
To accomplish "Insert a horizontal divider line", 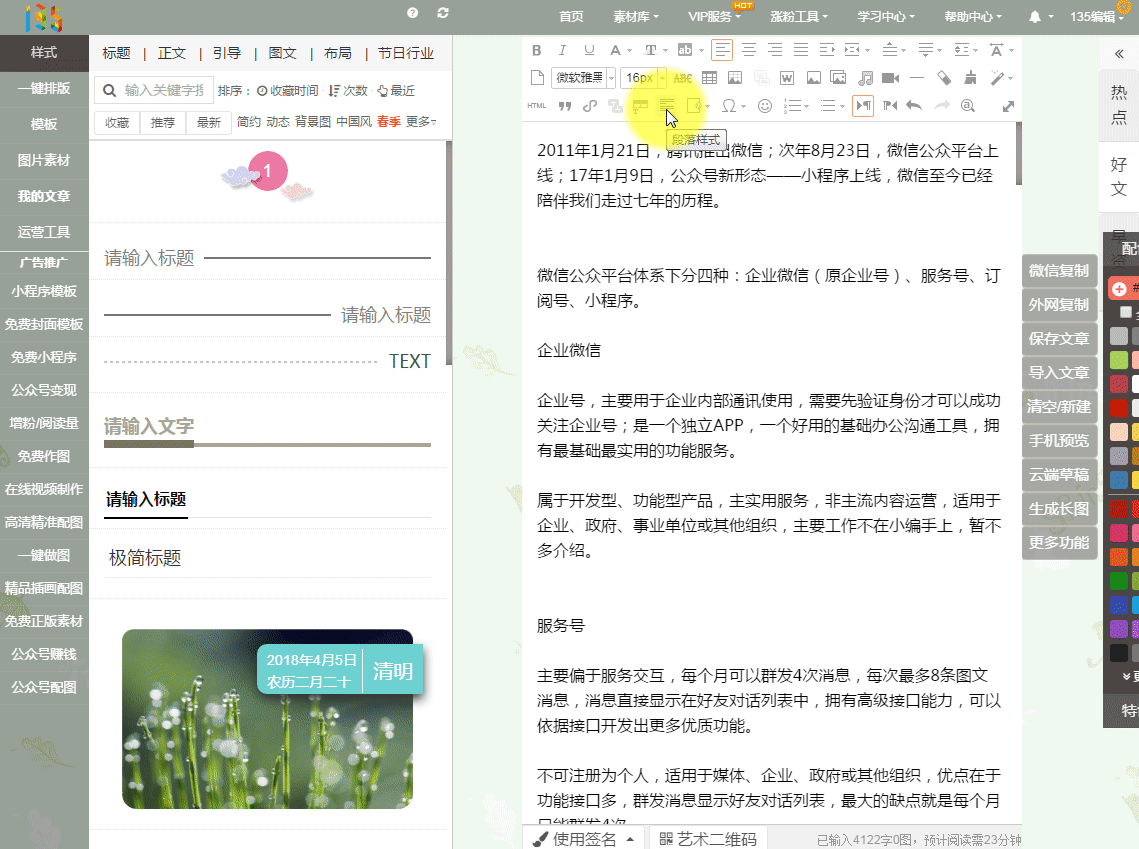I will tap(917, 78).
